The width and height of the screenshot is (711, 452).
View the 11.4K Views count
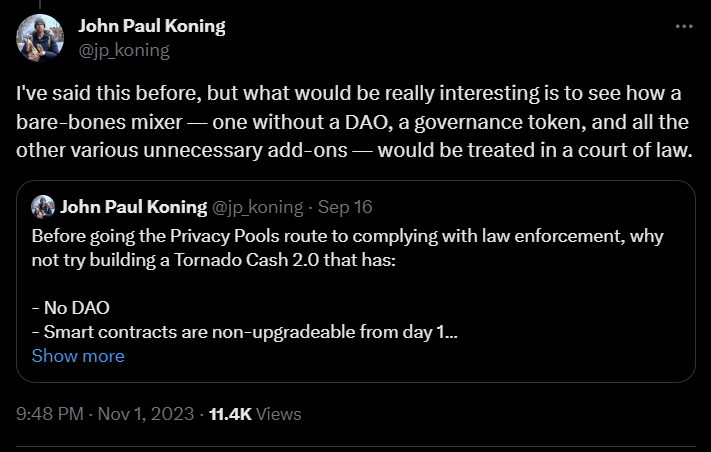pos(254,413)
